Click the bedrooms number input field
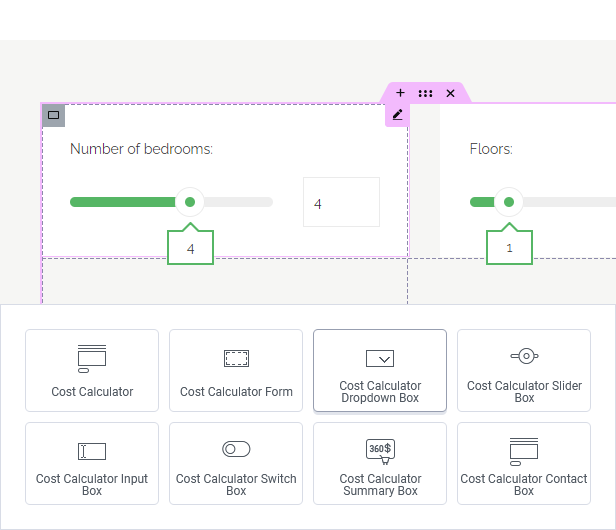The height and width of the screenshot is (530, 616). 341,203
